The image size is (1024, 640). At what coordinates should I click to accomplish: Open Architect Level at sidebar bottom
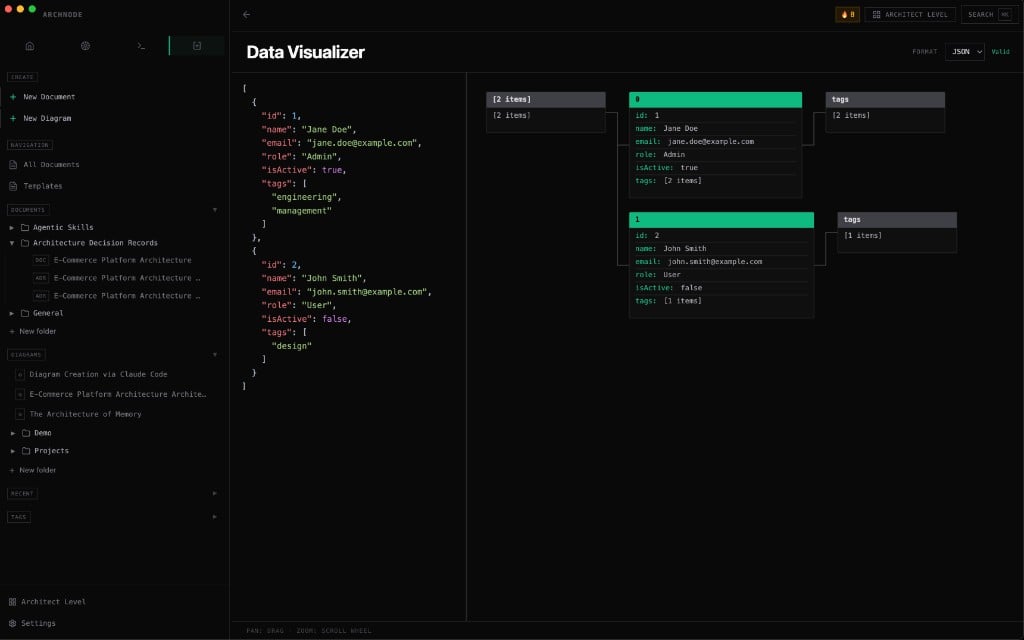(x=53, y=601)
